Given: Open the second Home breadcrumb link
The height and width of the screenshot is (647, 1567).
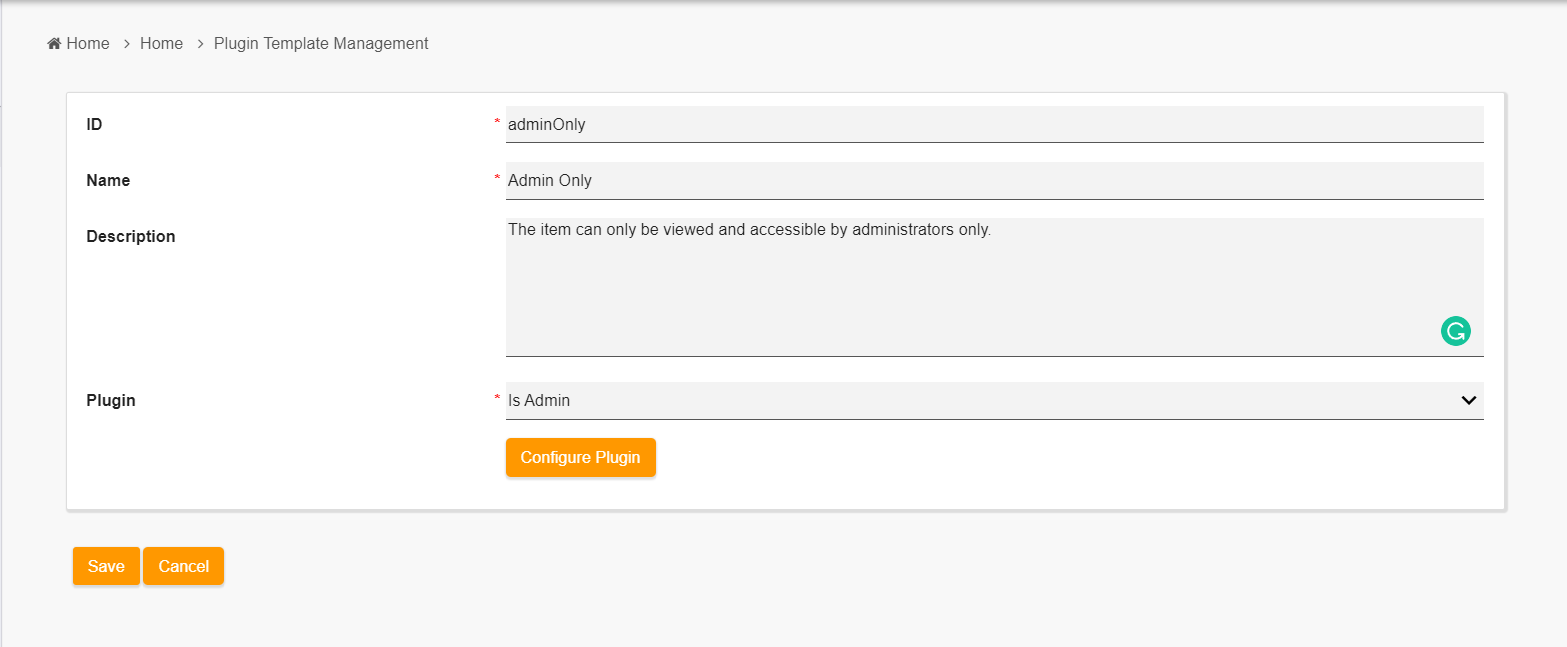Looking at the screenshot, I should [x=161, y=44].
